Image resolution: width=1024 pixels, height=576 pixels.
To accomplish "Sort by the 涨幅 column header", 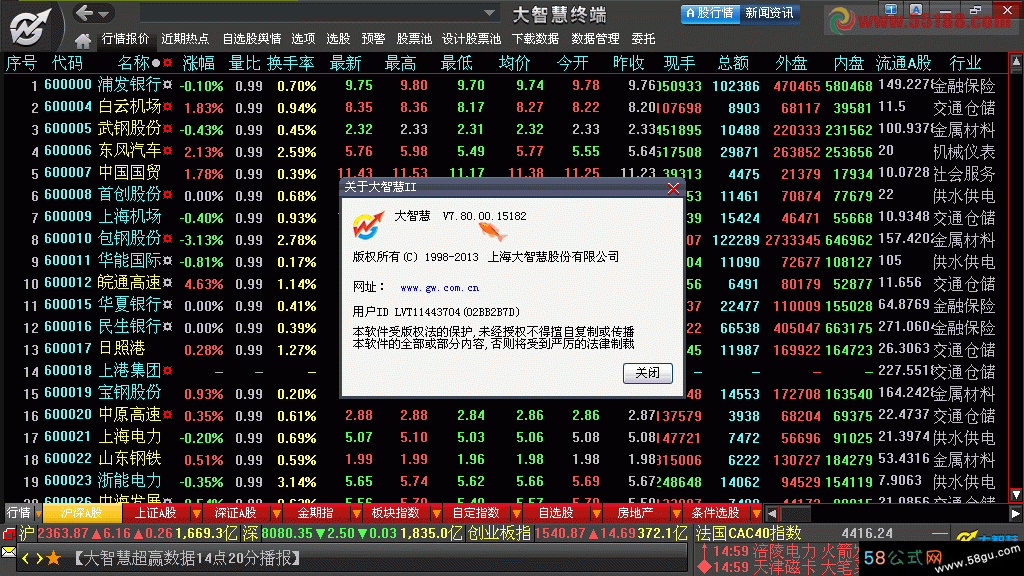I will (199, 63).
